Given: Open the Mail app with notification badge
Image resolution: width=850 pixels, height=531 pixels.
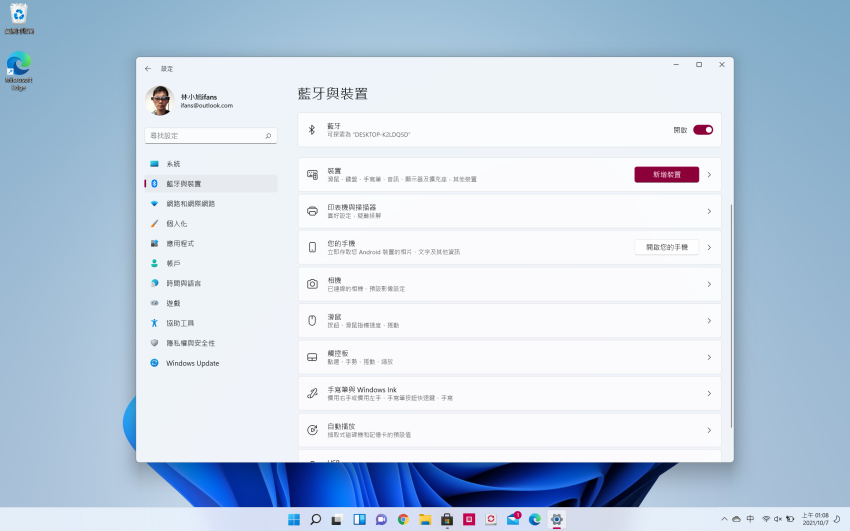Looking at the screenshot, I should (x=513, y=519).
